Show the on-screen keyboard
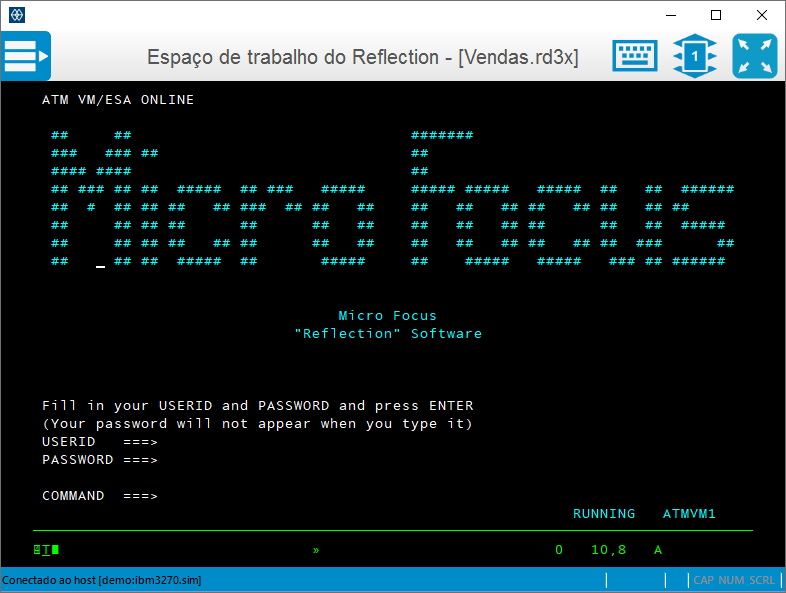The width and height of the screenshot is (786, 593). pyautogui.click(x=635, y=56)
